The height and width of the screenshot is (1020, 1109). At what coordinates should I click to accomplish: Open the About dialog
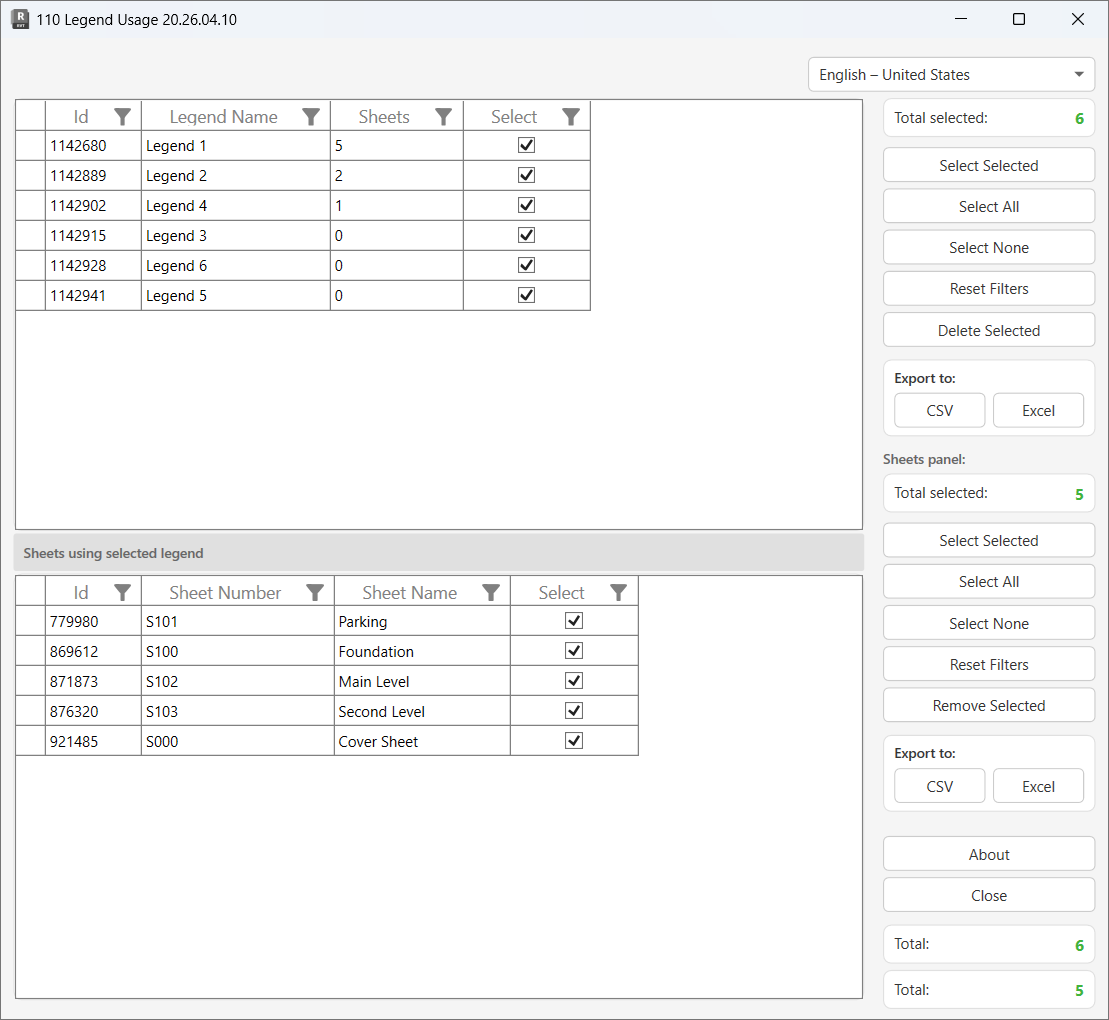[x=988, y=854]
